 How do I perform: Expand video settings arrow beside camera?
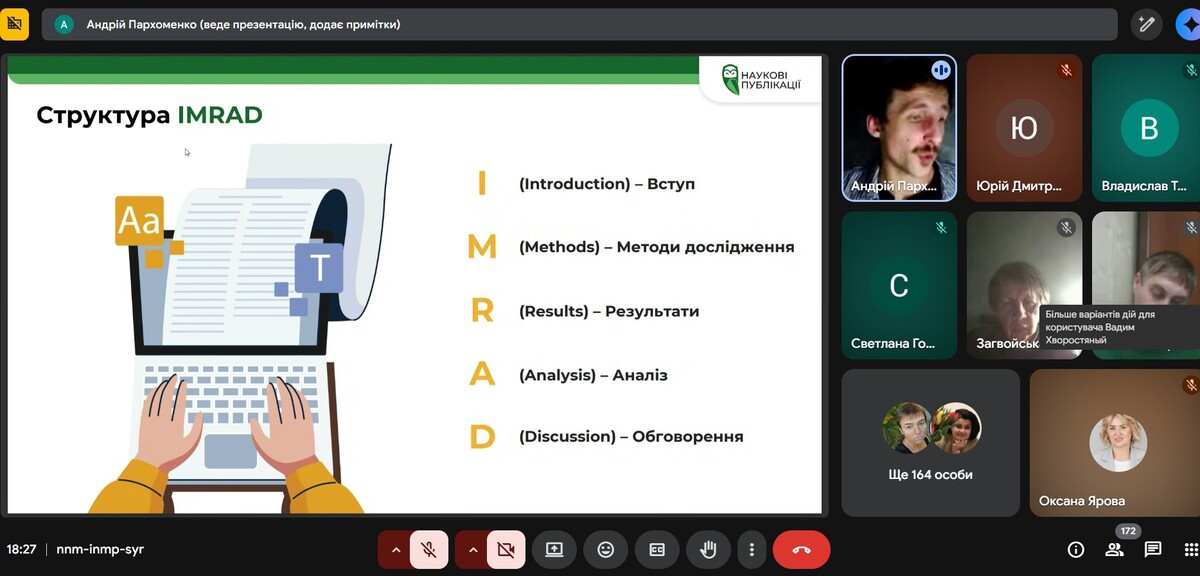[x=472, y=549]
